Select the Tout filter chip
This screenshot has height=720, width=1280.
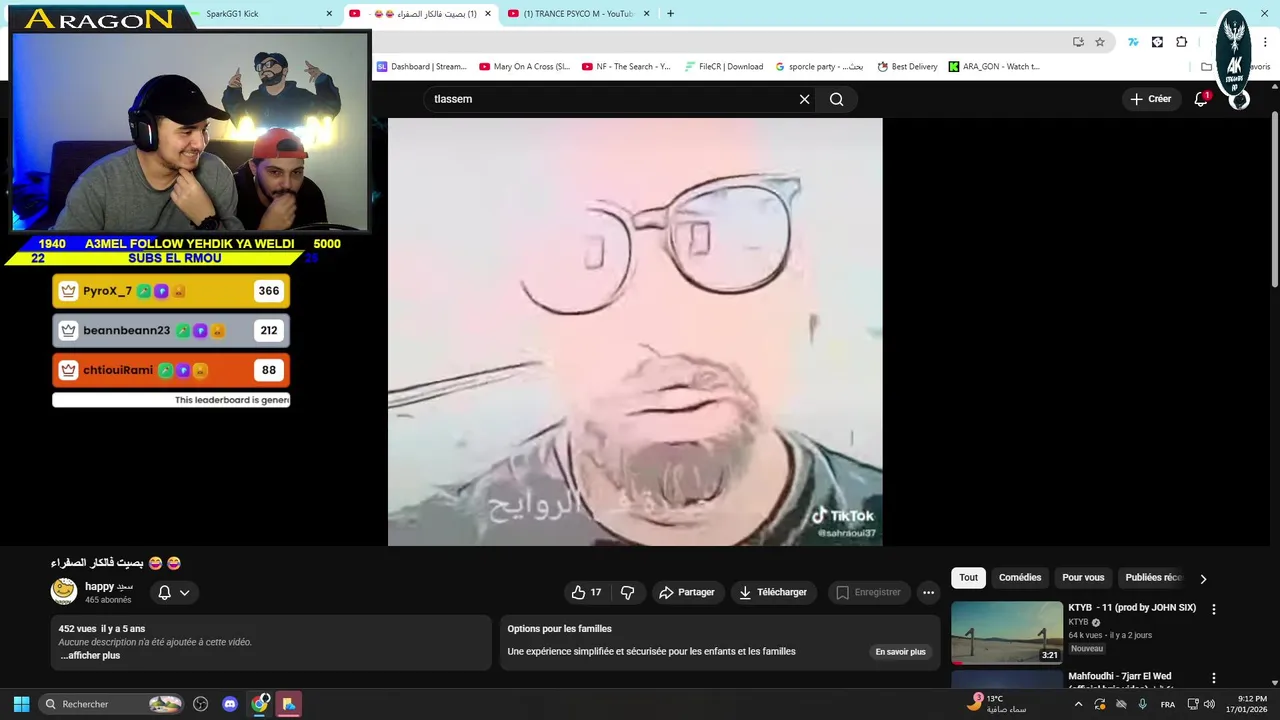click(x=968, y=578)
